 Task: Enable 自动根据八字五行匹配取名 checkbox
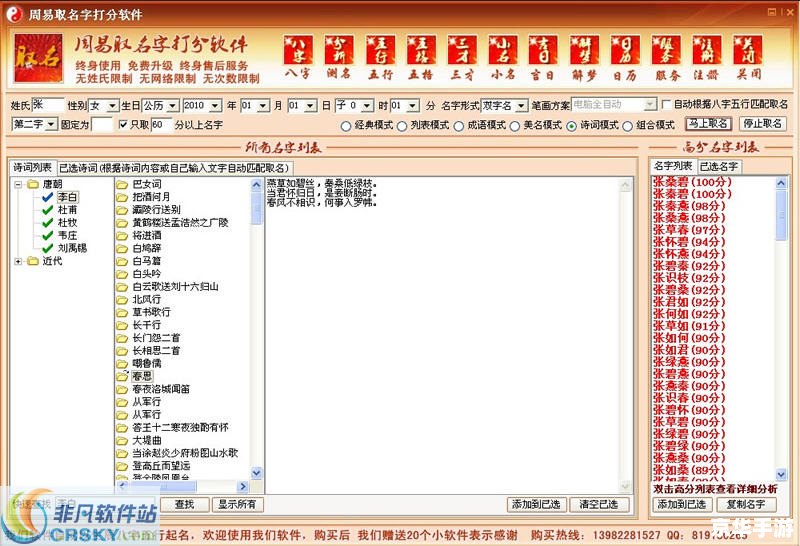coord(665,104)
